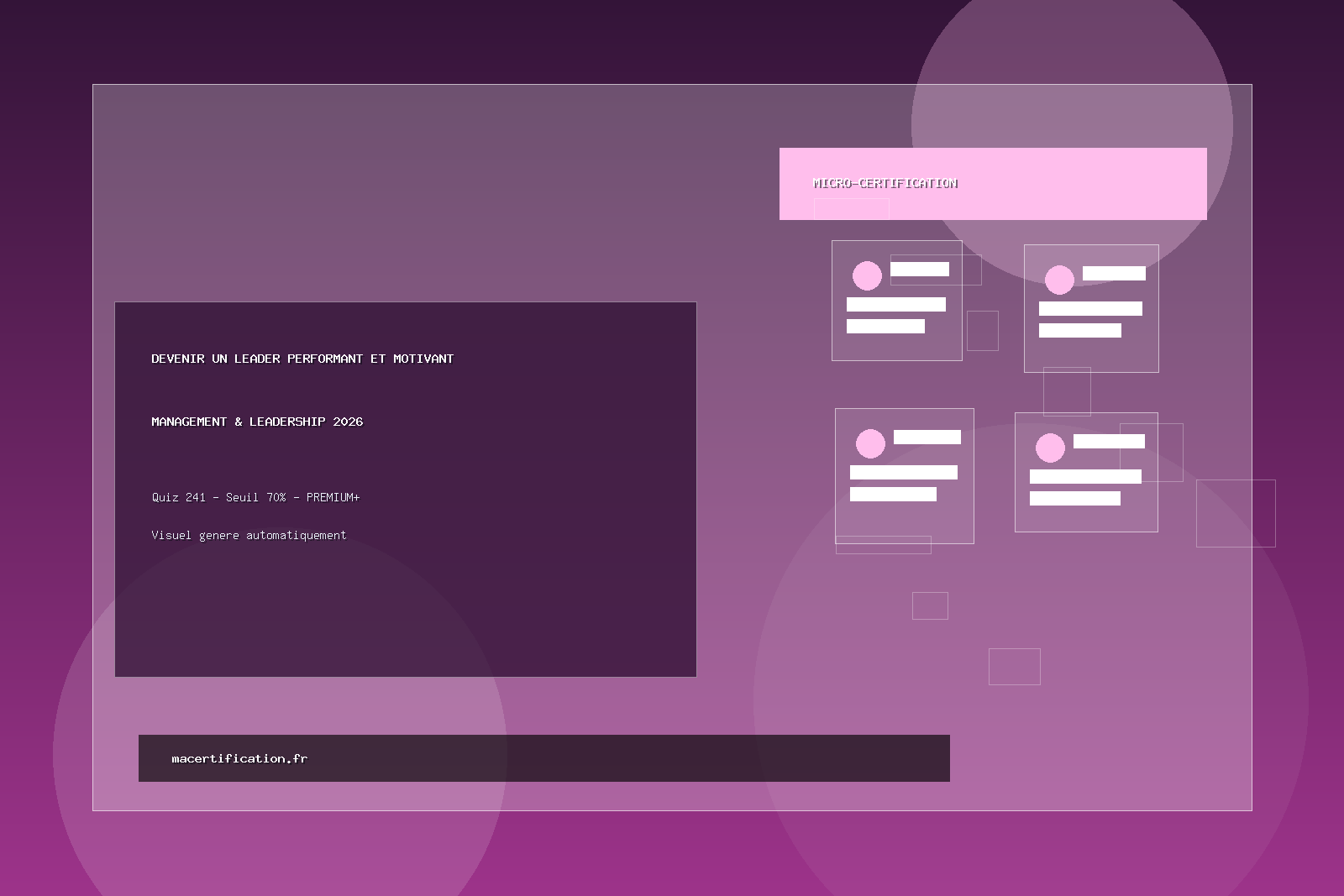1344x896 pixels.
Task: Click the 'Visuel genere automatiquement' caption
Action: (x=249, y=535)
